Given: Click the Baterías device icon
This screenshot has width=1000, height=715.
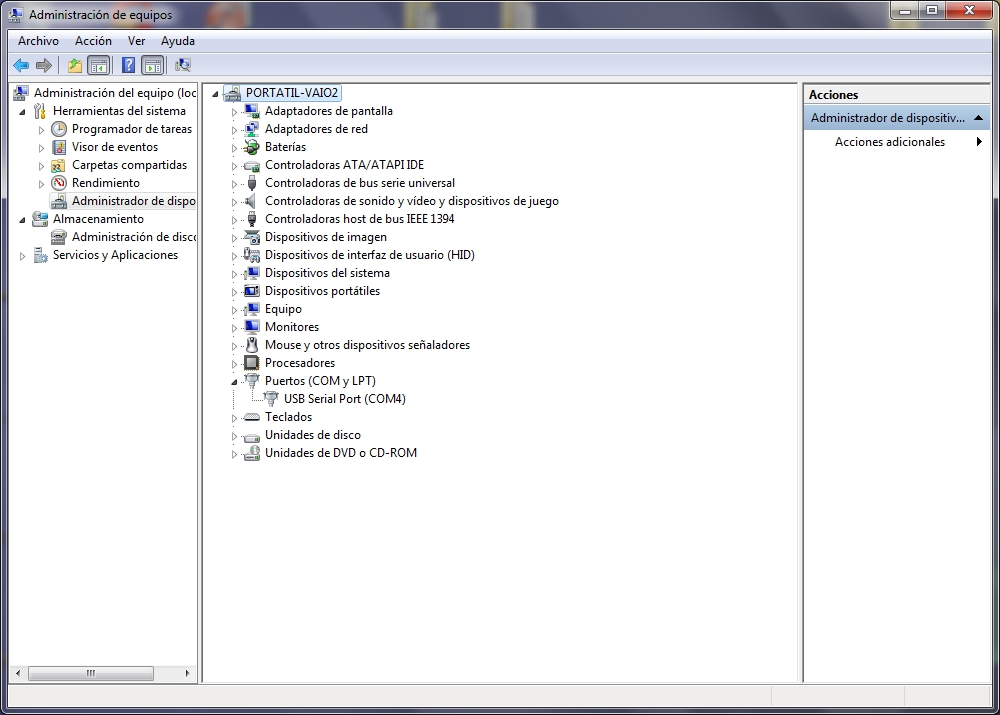Looking at the screenshot, I should (253, 147).
